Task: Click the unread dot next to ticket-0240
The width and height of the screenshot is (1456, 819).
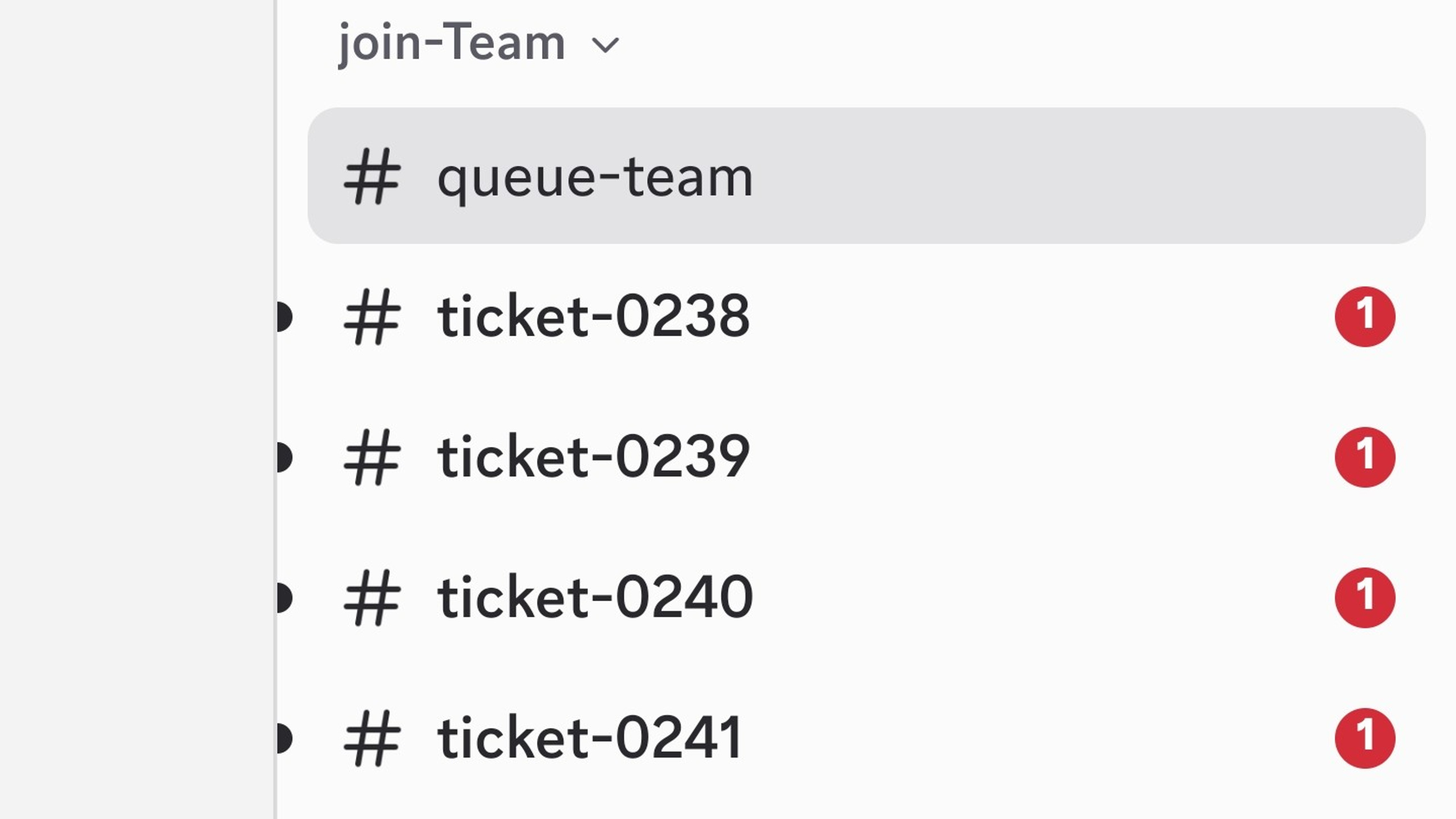Action: point(284,597)
